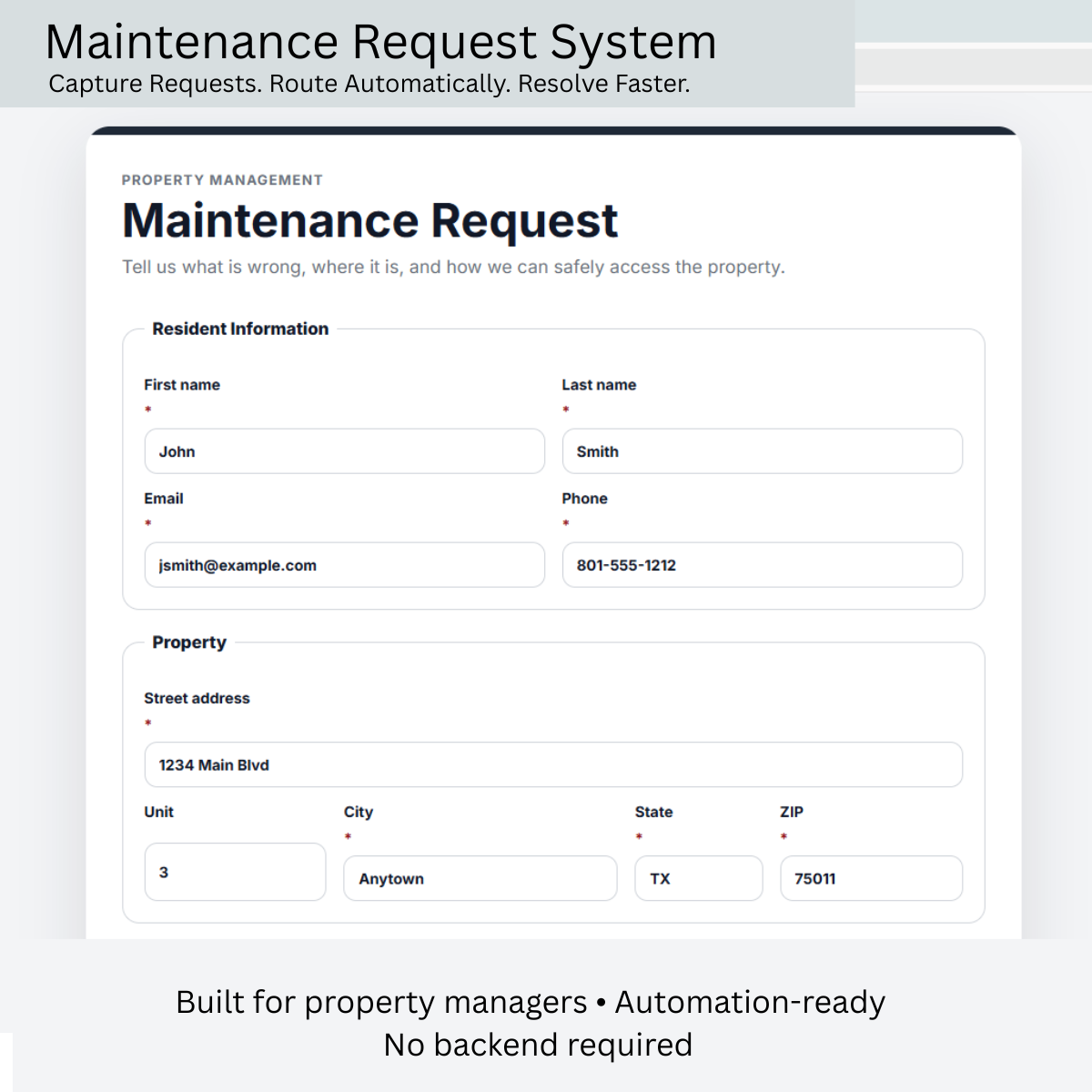The width and height of the screenshot is (1092, 1092).
Task: Click the Email field label
Action: pyautogui.click(x=164, y=499)
